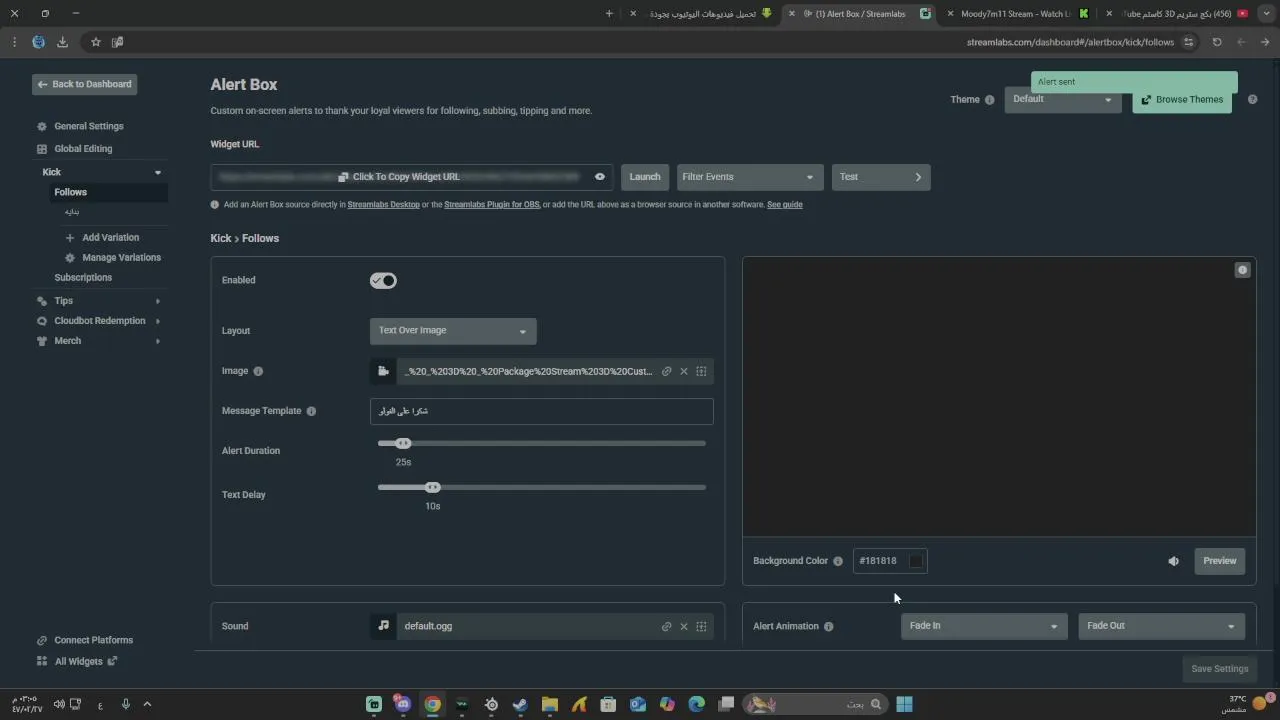
Task: Click the browser downloads icon
Action: point(62,42)
